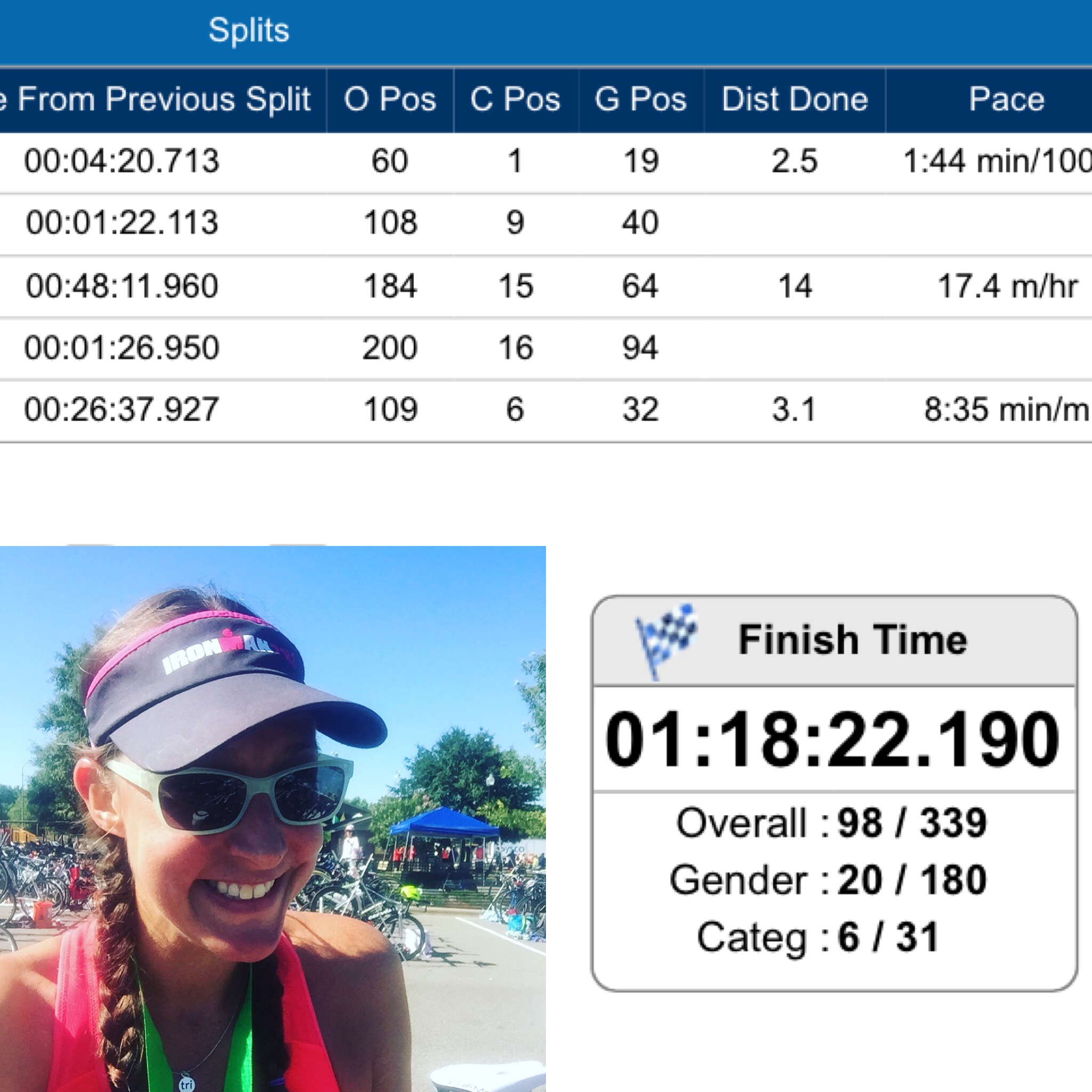Click the Finish Time panel title
The image size is (1092, 1092).
853,639
